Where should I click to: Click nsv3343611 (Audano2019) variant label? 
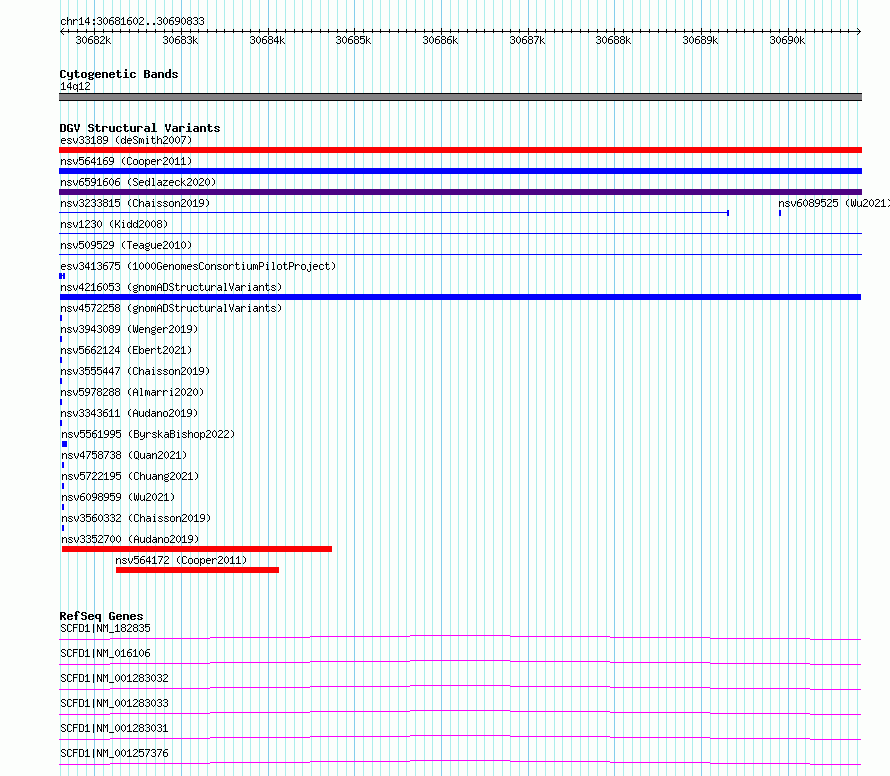coord(129,413)
